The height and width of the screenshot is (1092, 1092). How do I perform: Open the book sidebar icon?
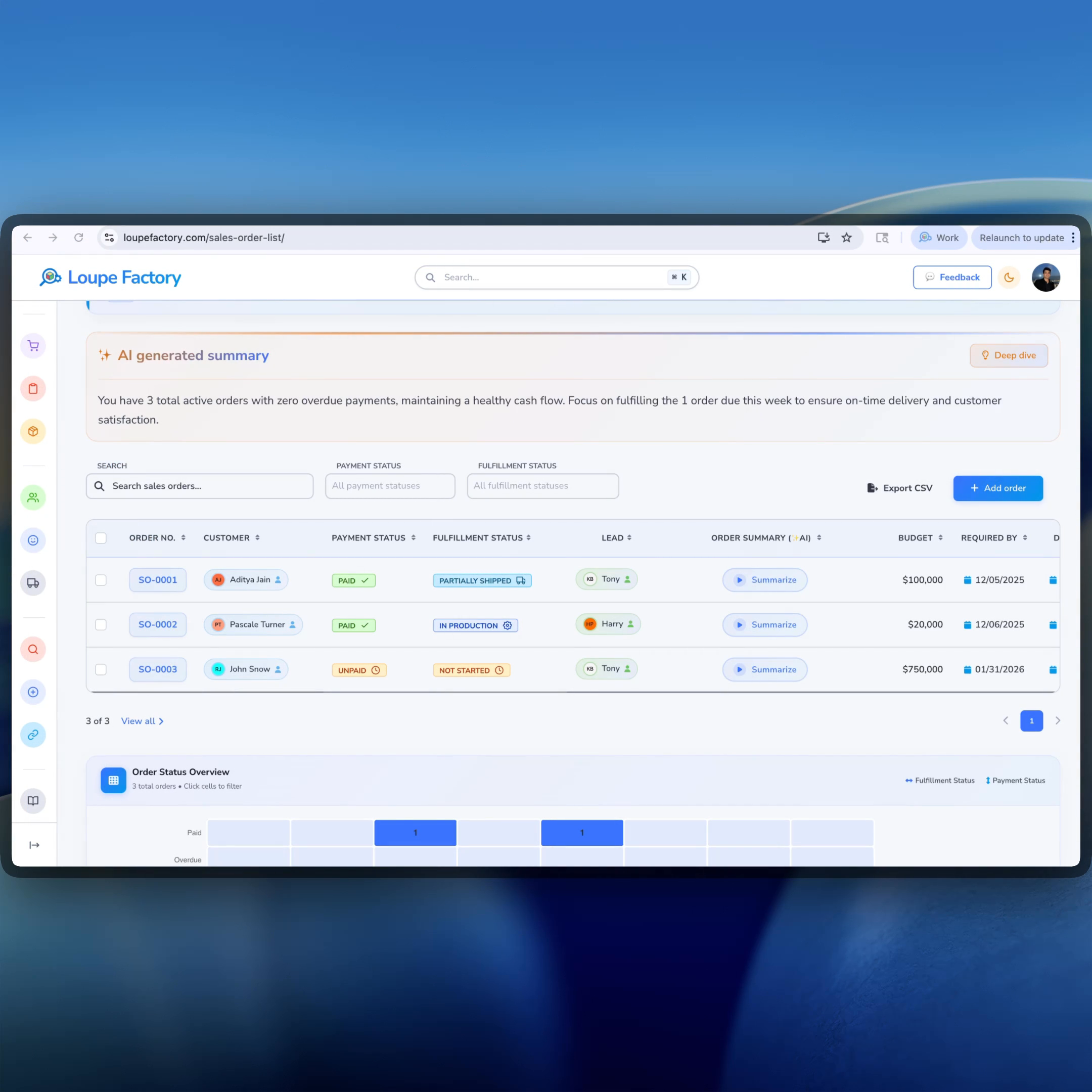point(33,801)
